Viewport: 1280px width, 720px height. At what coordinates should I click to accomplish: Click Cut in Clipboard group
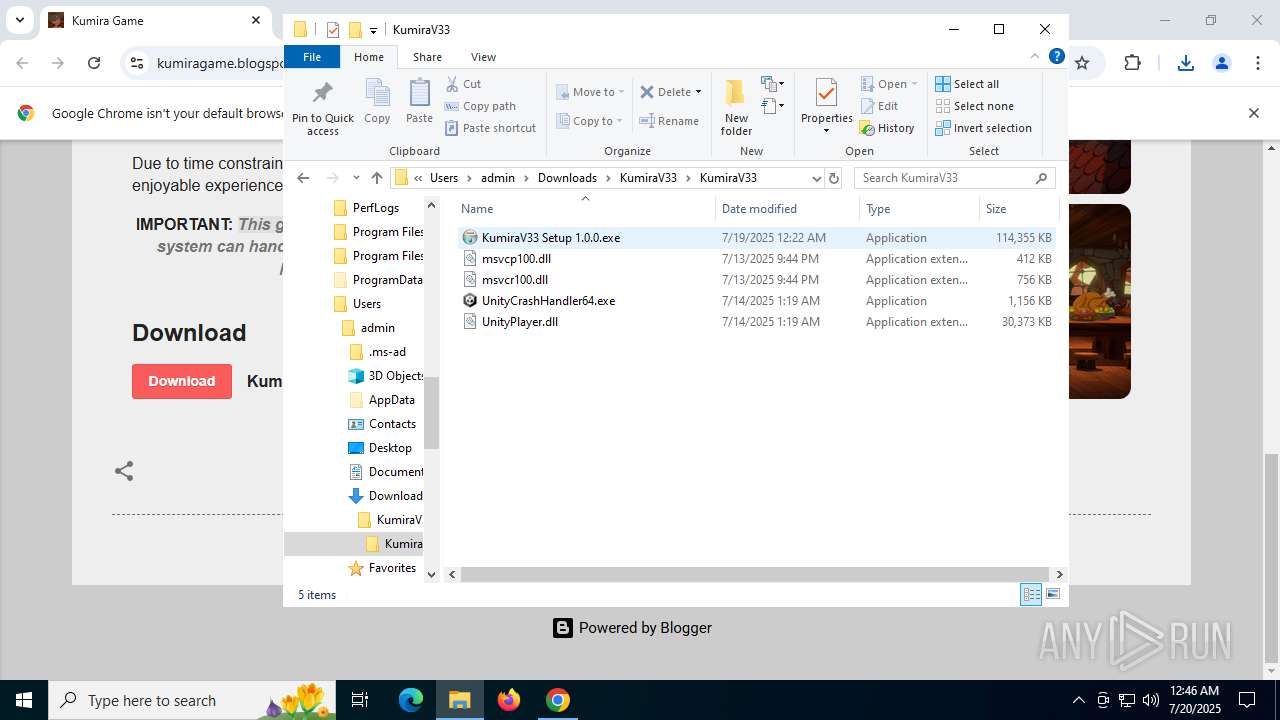point(464,84)
